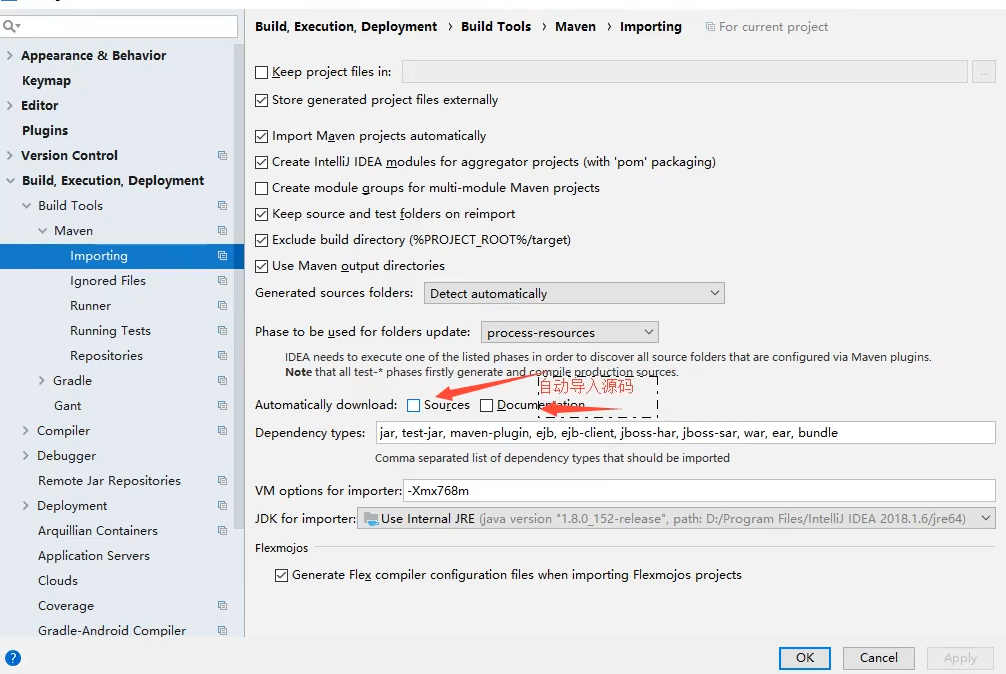Image resolution: width=1006 pixels, height=674 pixels.
Task: Click project-level icon beside Arquillian Containers
Action: tap(223, 530)
